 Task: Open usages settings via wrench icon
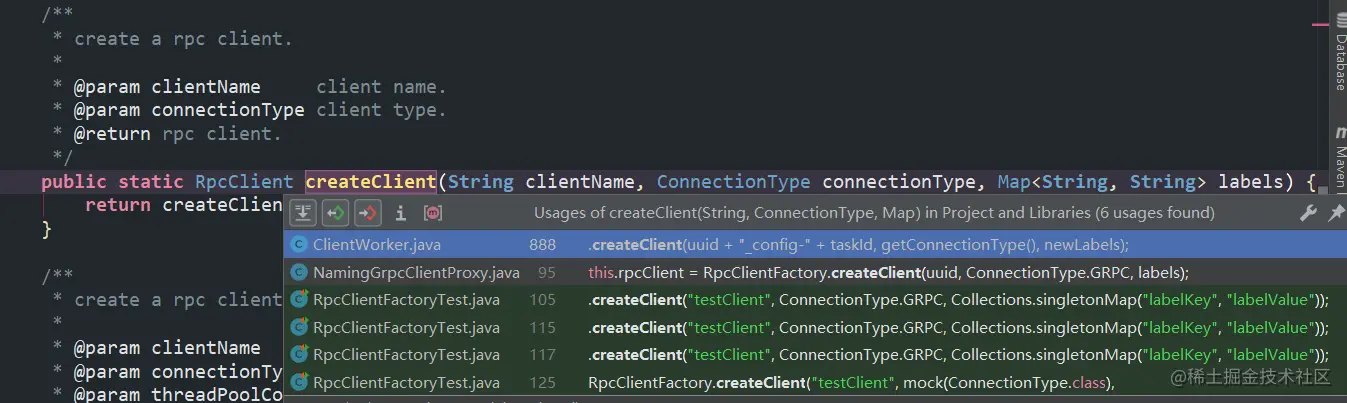[1308, 213]
